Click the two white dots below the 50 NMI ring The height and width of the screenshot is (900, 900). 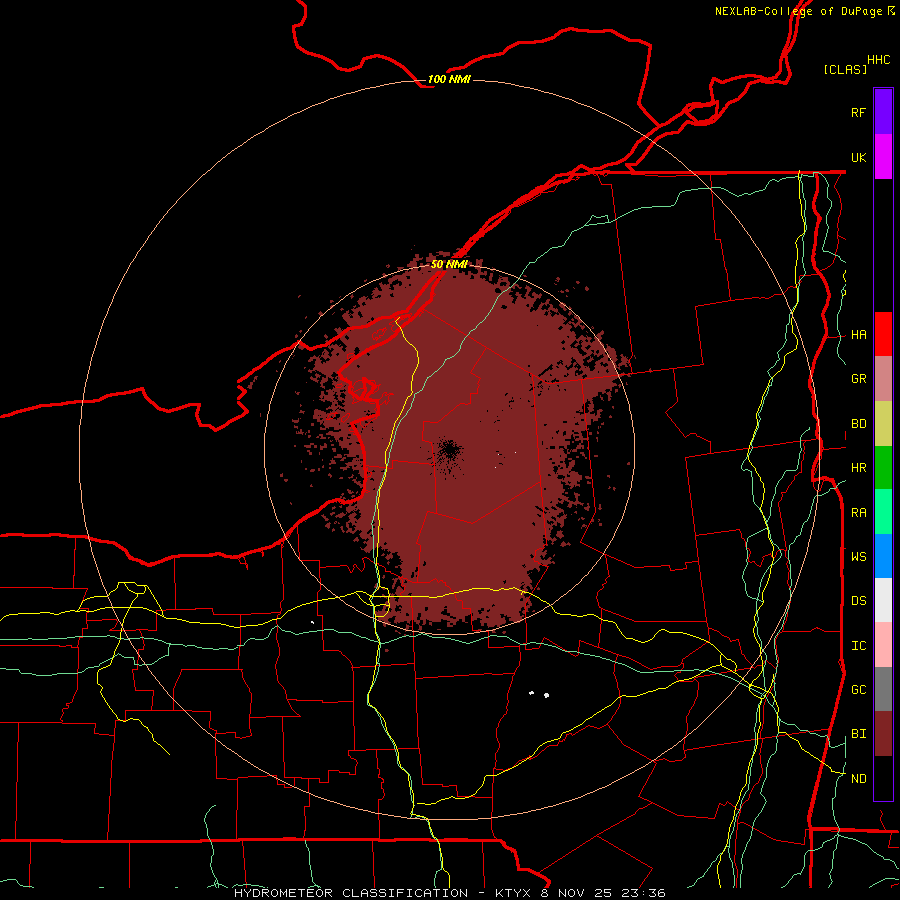(539, 695)
